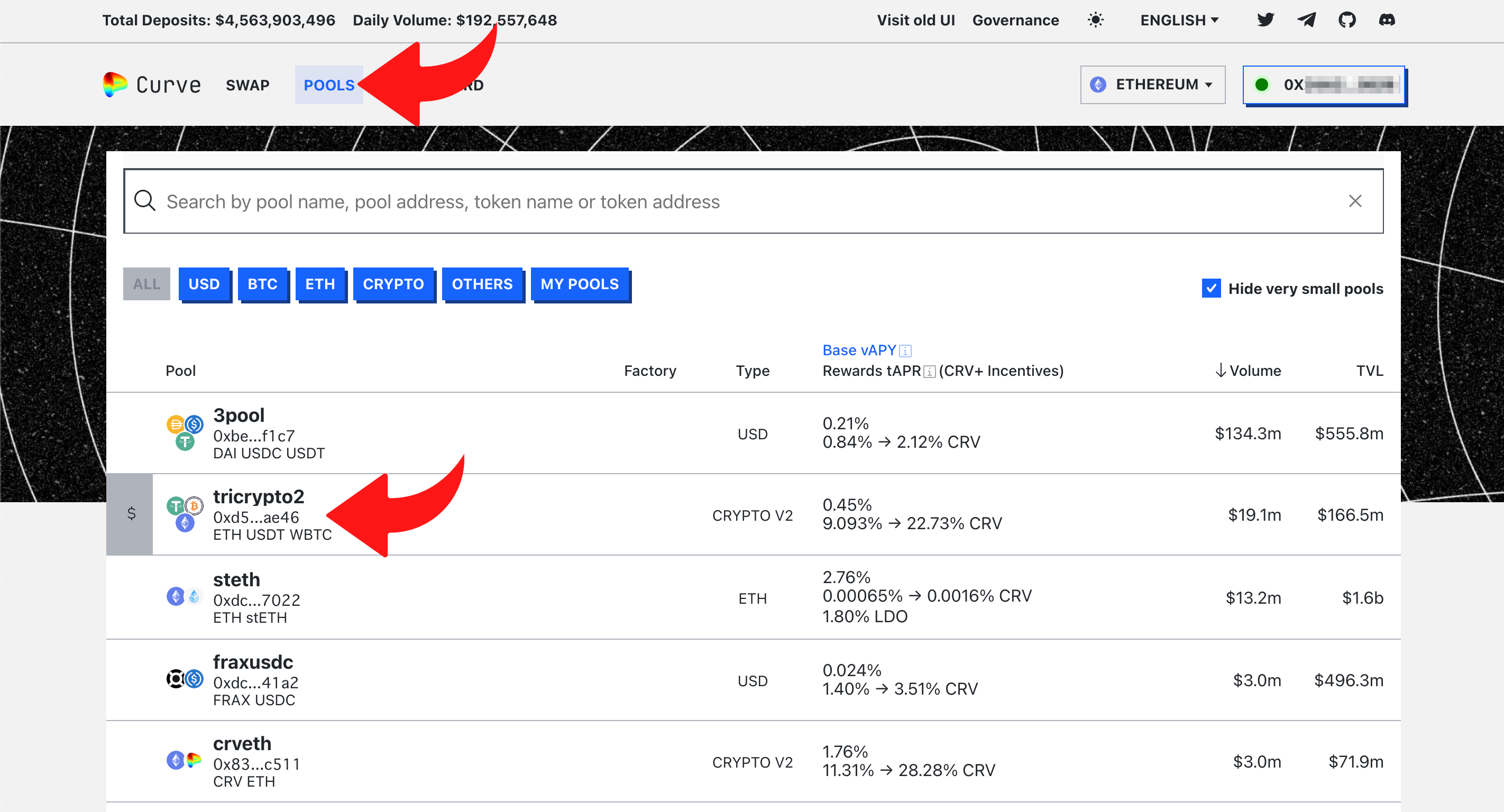Click steth address 0xdc...7022
The width and height of the screenshot is (1504, 812).
pos(257,600)
